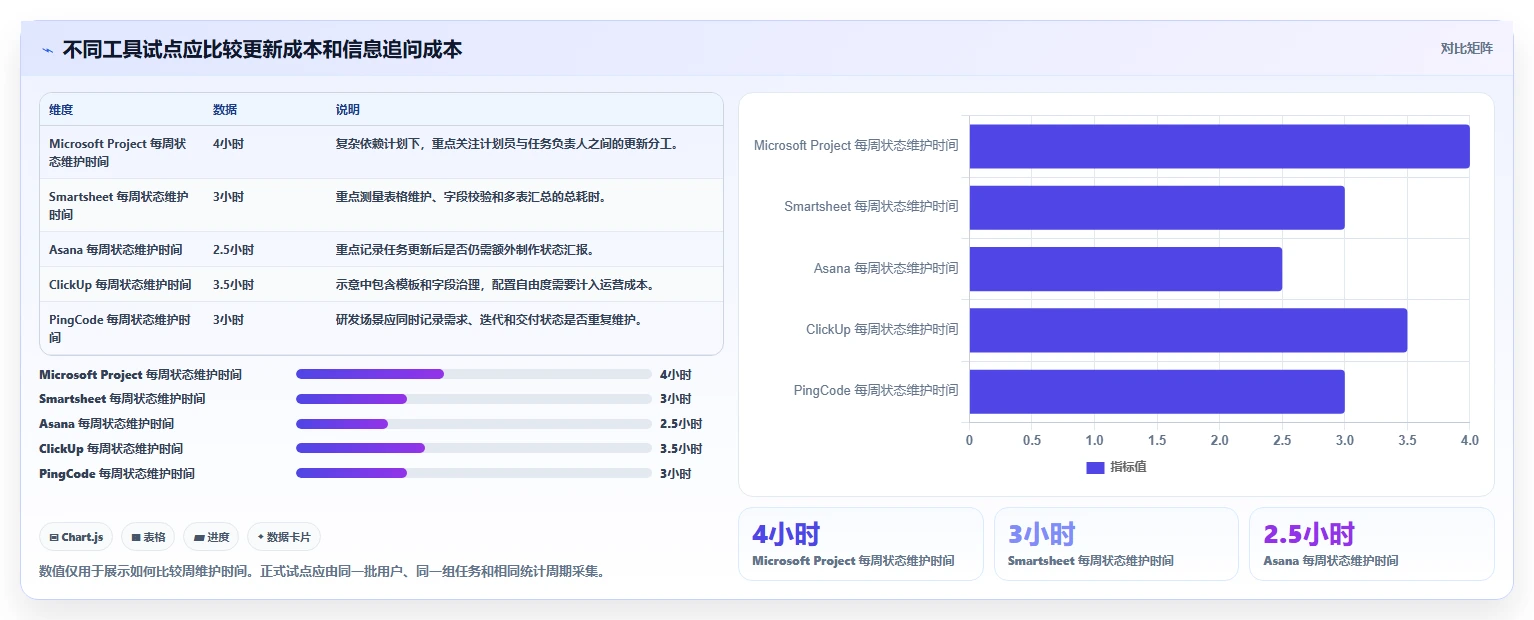Click the description starting 复杂依赖计划下

click(509, 144)
